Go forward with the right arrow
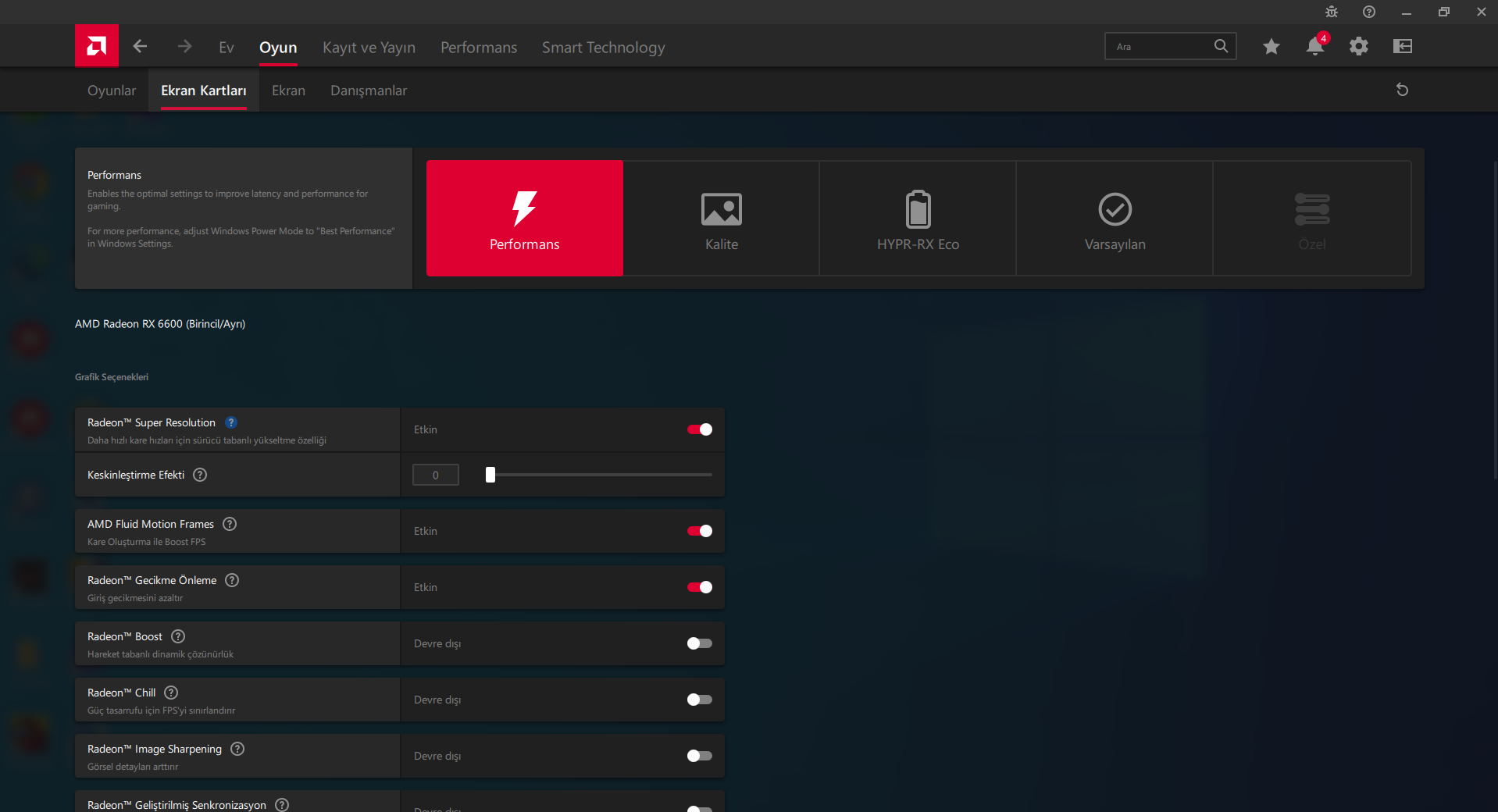 (184, 46)
